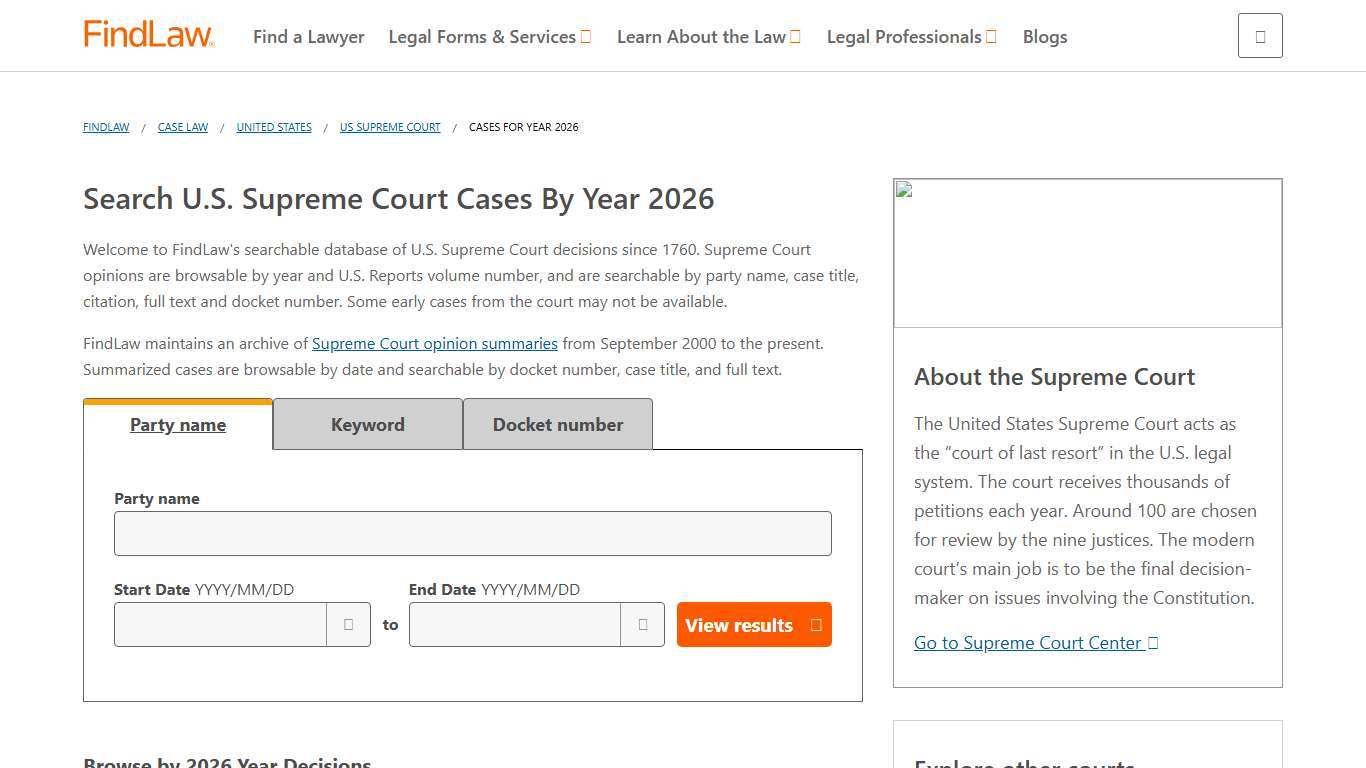Open Supreme Court Center via its external-link icon
The width and height of the screenshot is (1366, 768).
coord(1153,643)
